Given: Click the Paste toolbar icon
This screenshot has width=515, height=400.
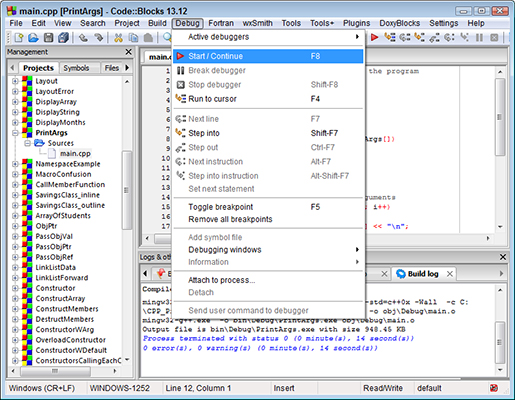Looking at the screenshot, I should [x=148, y=38].
